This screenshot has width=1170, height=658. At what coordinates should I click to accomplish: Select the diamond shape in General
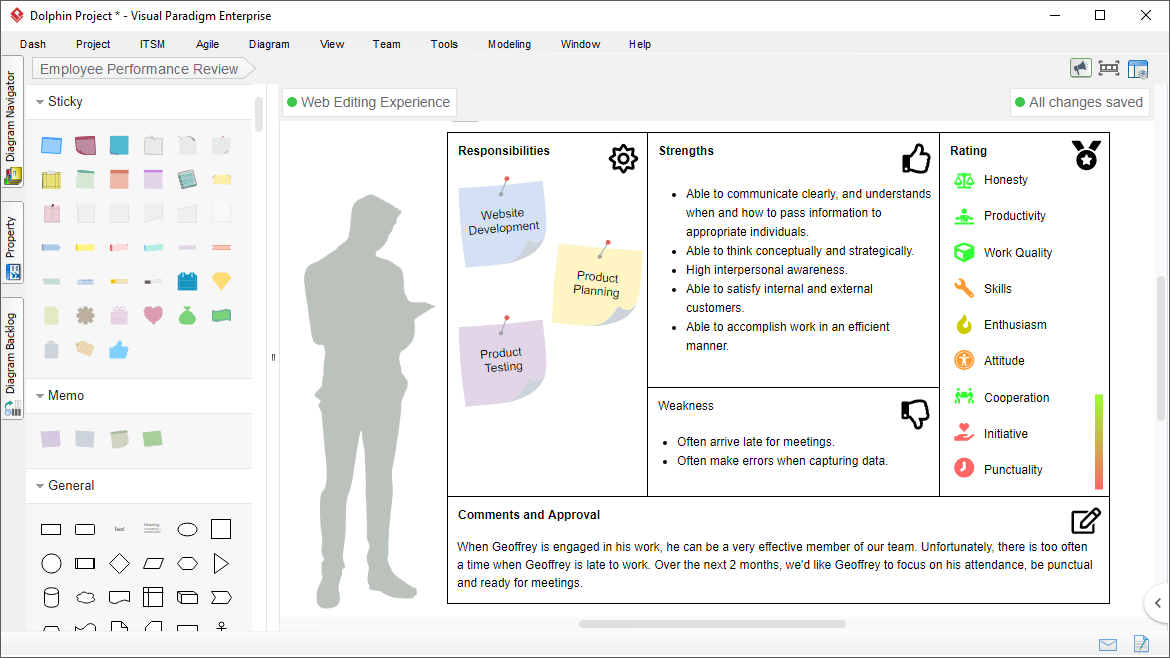point(119,563)
